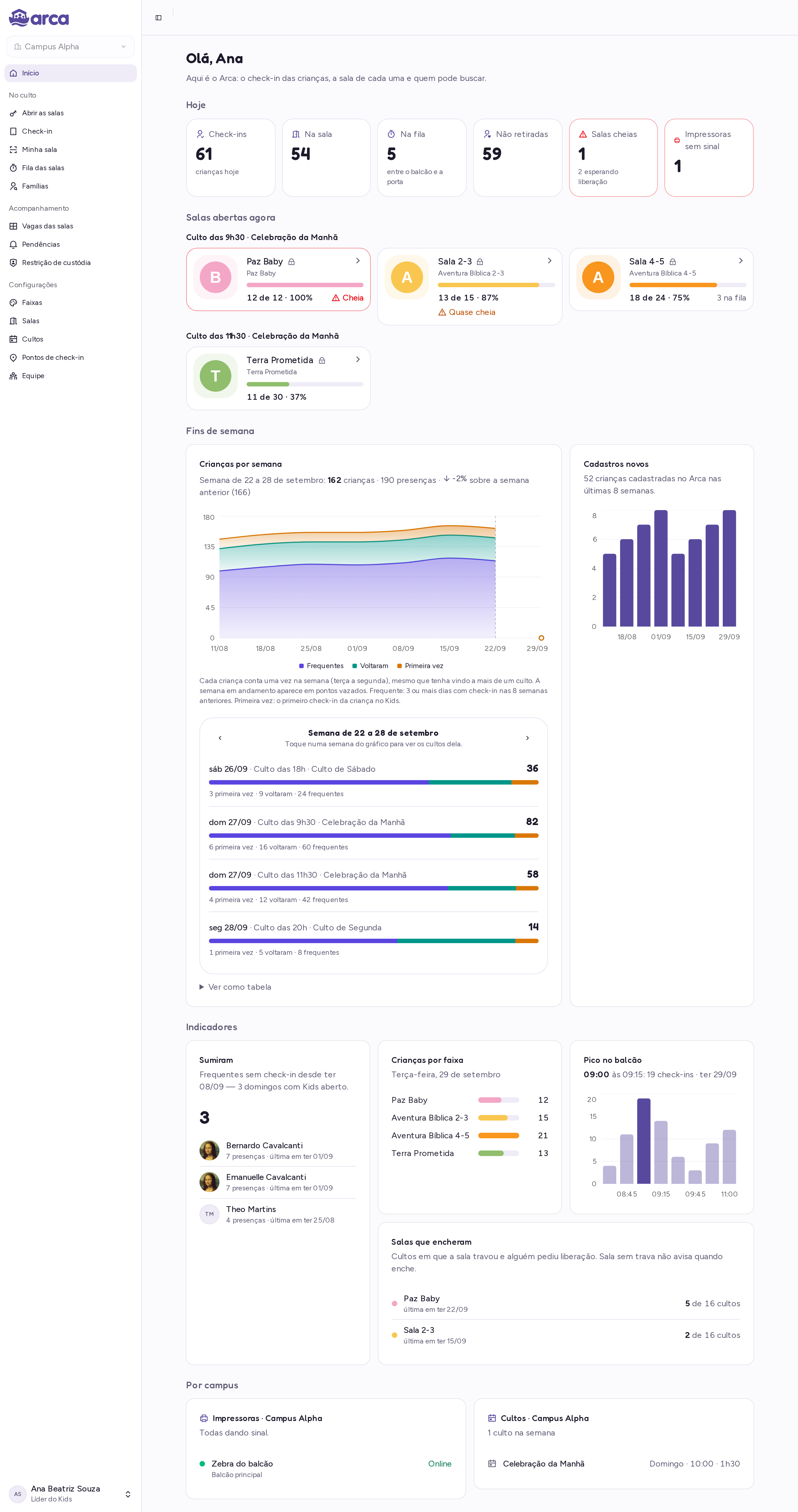Click the Voltaram legend color swatch
The height and width of the screenshot is (1512, 798).
tap(355, 666)
